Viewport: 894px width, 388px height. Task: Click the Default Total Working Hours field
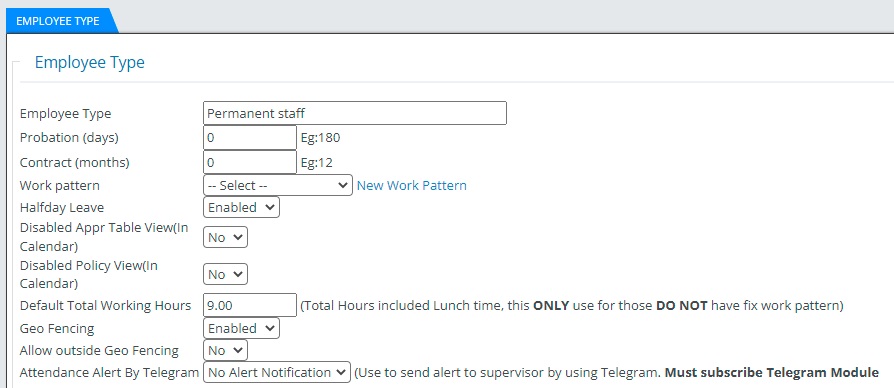[250, 305]
